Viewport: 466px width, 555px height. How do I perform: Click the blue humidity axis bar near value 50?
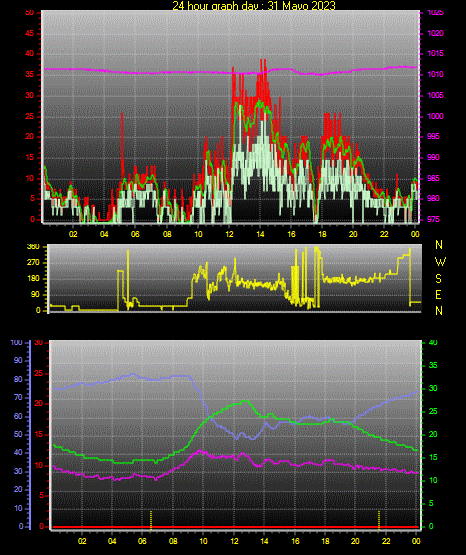click(30, 434)
